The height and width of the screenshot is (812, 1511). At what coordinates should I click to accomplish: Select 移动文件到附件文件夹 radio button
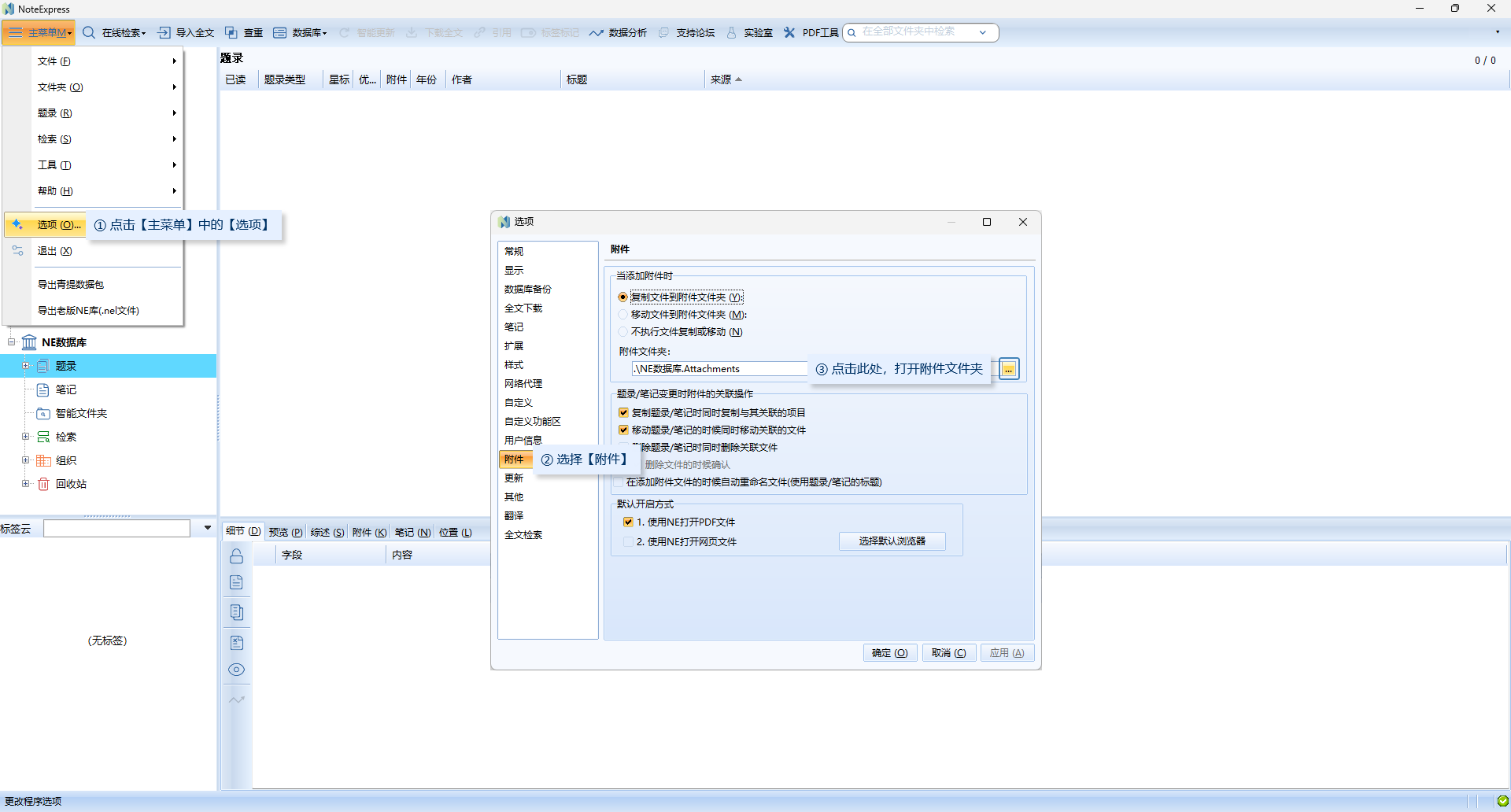[623, 315]
